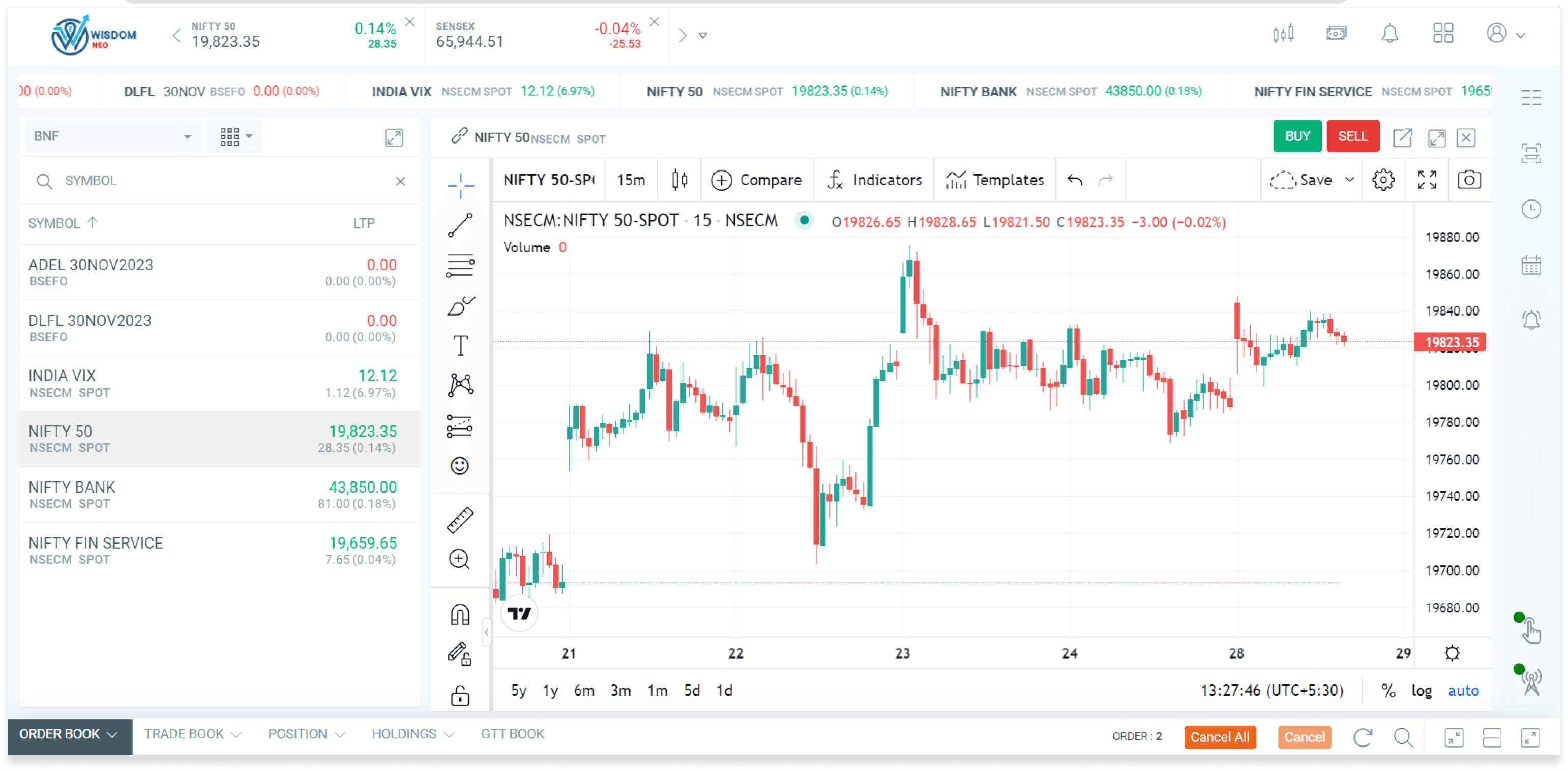Expand the Save layout dropdown arrow
The height and width of the screenshot is (771, 1568).
click(x=1349, y=180)
